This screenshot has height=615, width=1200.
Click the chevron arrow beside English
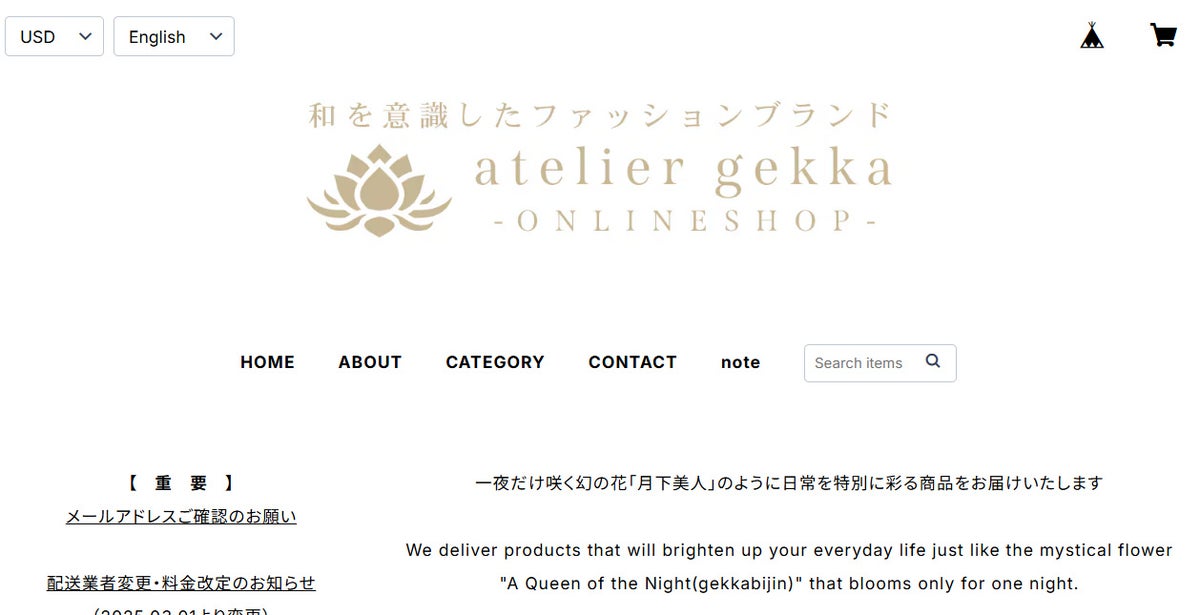[x=215, y=36]
